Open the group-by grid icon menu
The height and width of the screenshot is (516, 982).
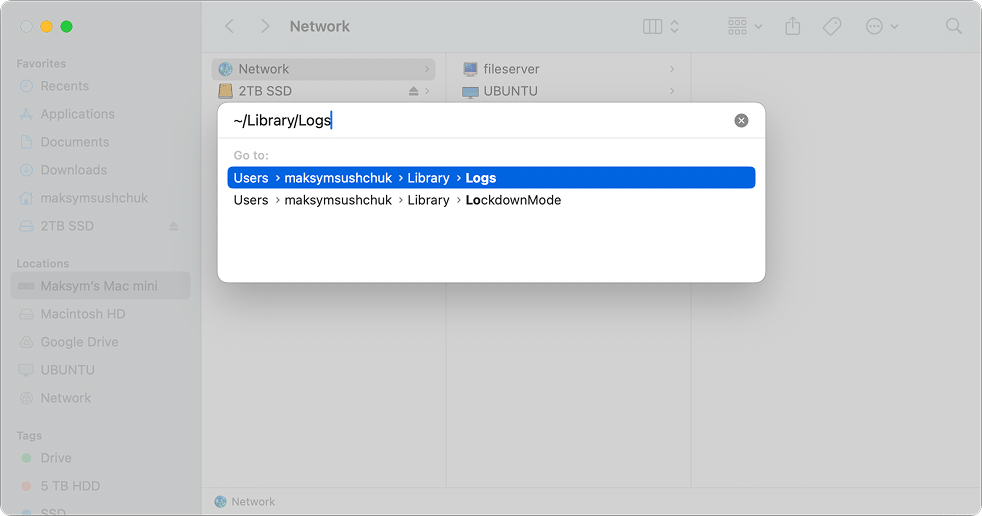coord(737,26)
